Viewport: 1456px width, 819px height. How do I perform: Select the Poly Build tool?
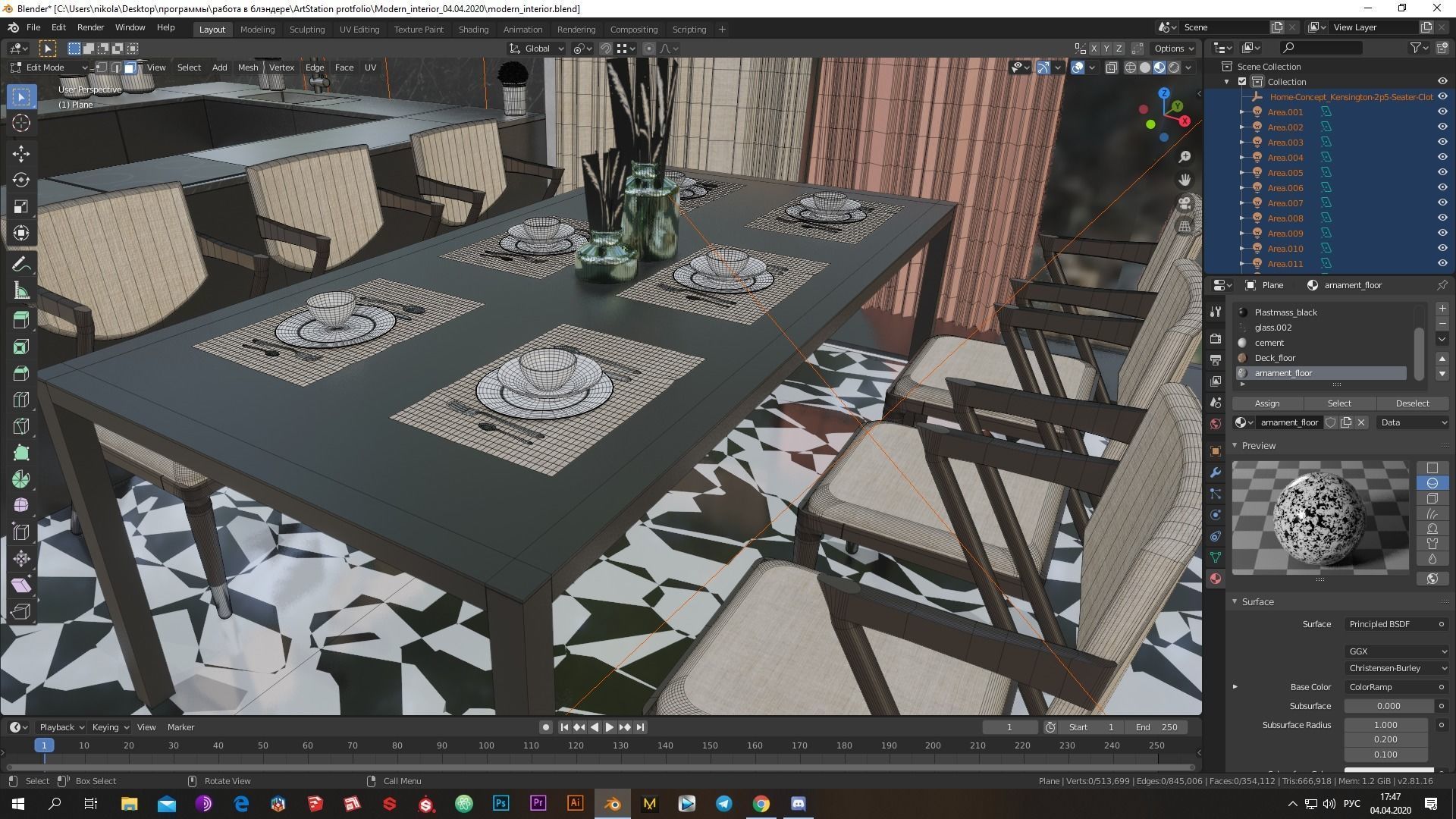(x=21, y=453)
